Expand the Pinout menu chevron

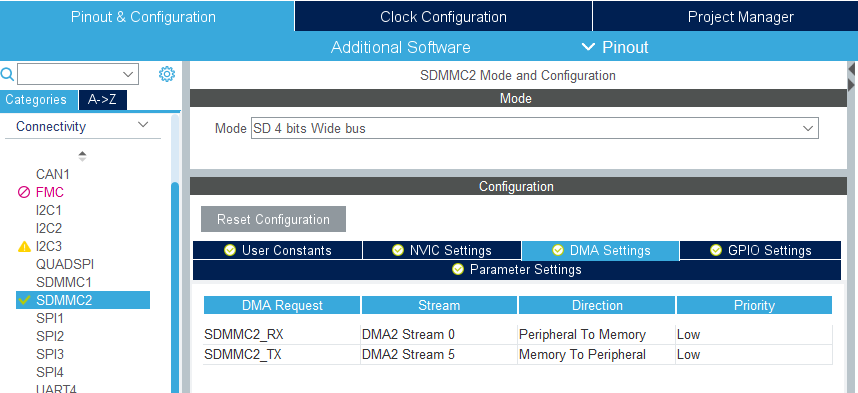click(x=588, y=47)
